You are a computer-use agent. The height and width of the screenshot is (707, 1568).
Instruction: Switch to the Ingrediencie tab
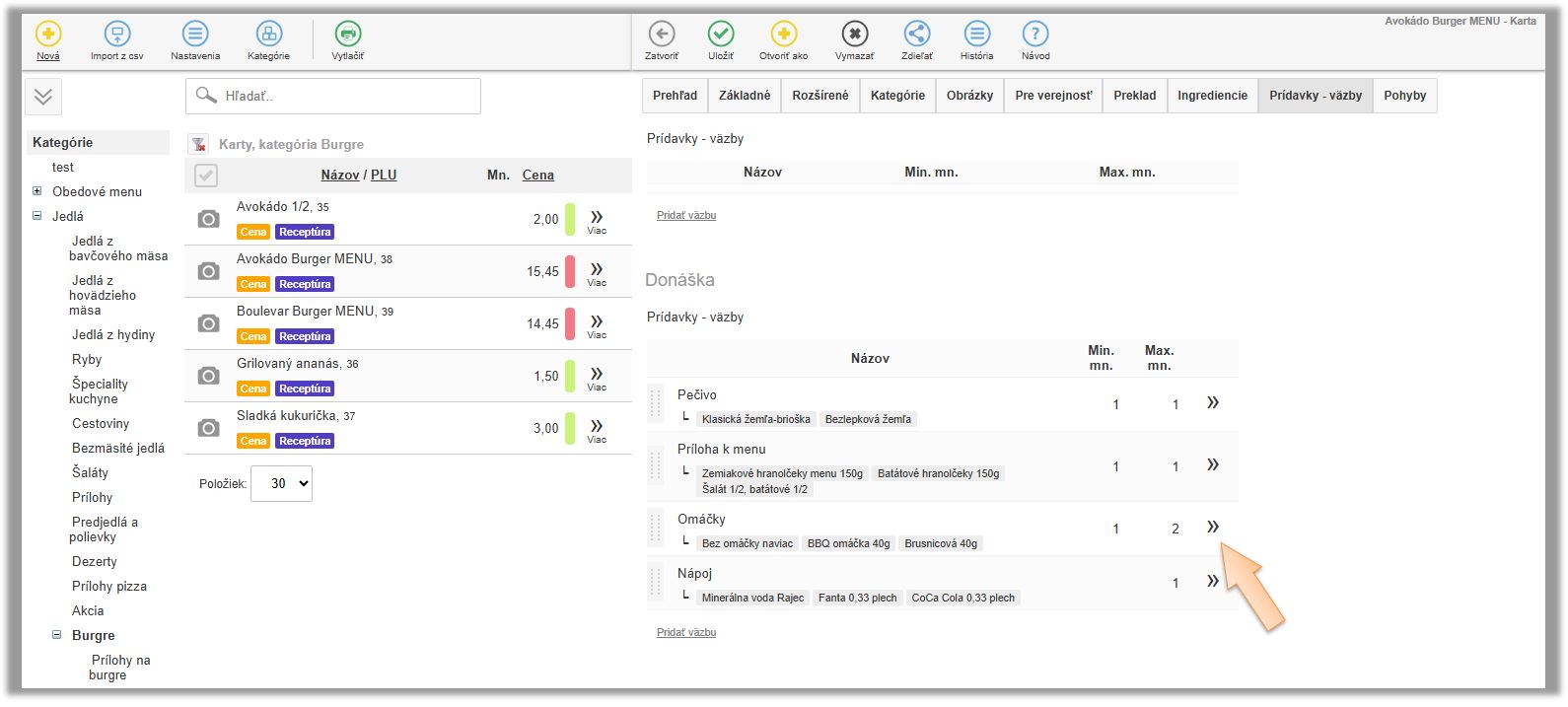1212,96
